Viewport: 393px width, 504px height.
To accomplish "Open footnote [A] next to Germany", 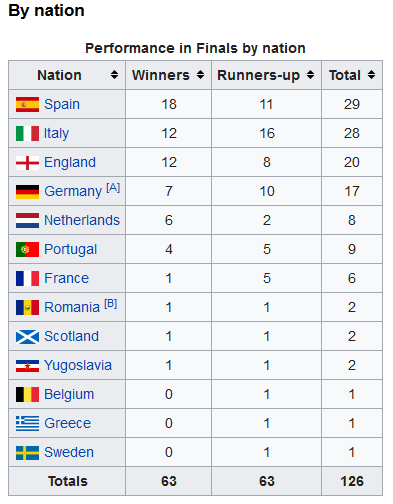I will 113,188.
